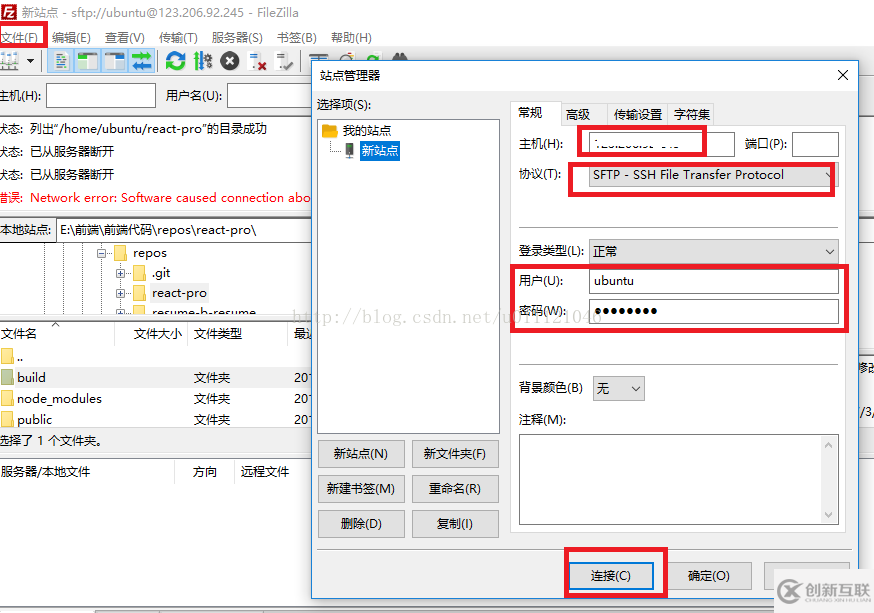Open the Site Manager dropdown arrow in the toolbar
Image resolution: width=874 pixels, height=613 pixels.
(x=31, y=61)
